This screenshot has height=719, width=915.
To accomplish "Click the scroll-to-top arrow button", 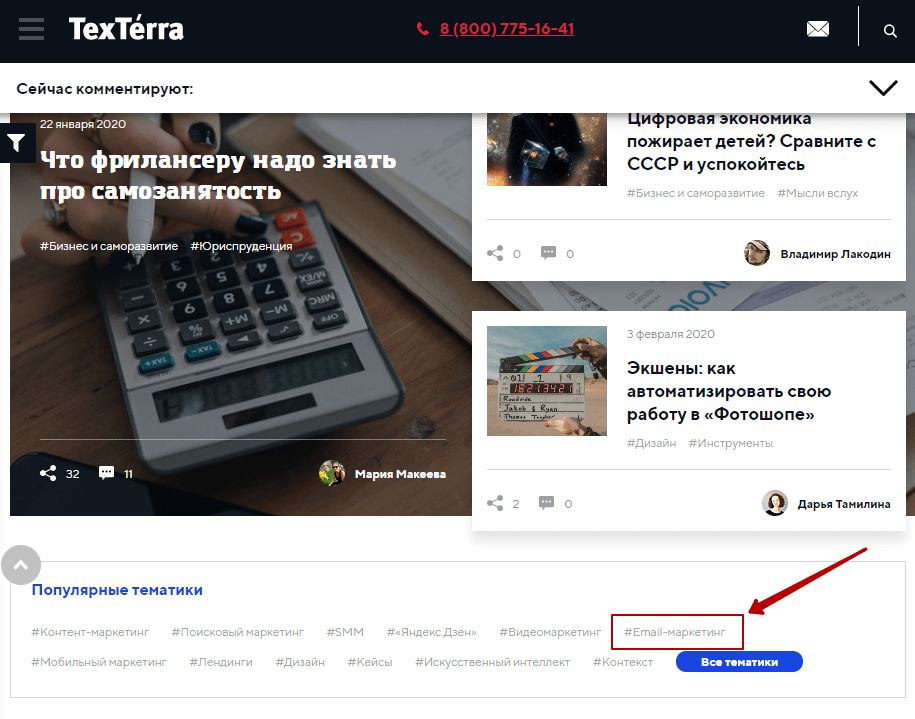I will click(21, 564).
